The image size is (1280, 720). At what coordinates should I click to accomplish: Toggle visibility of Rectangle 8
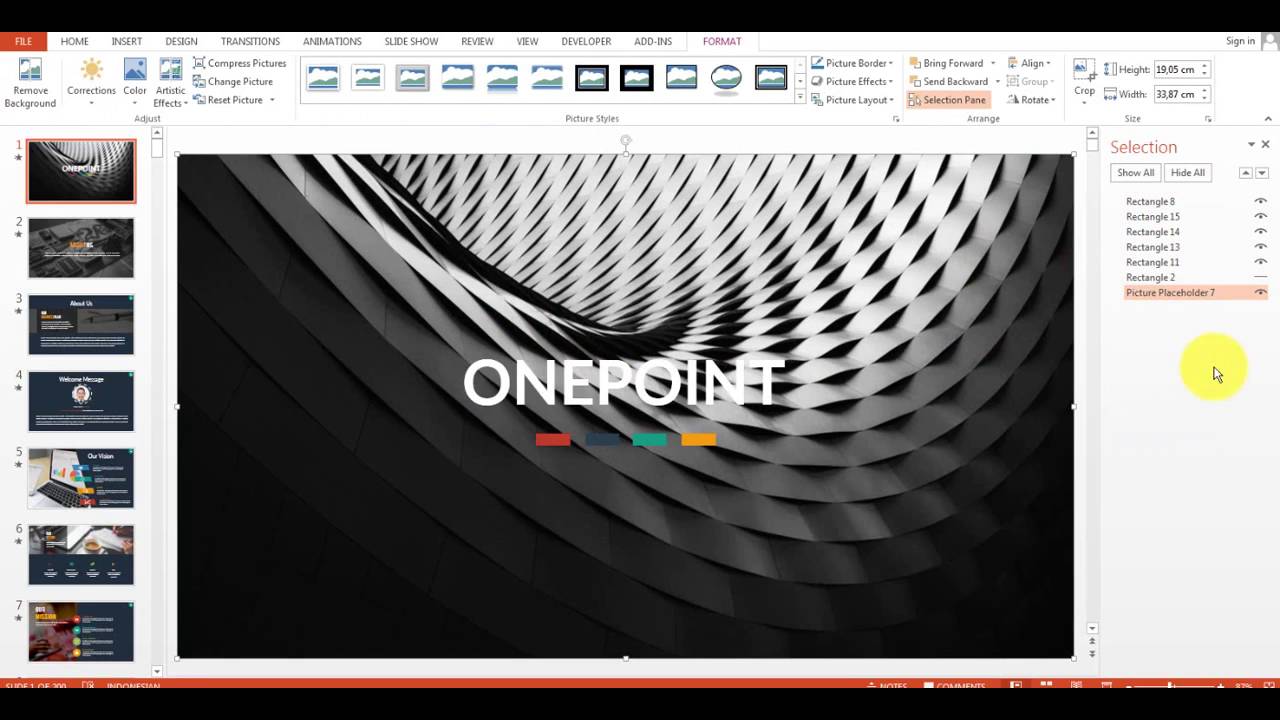(1260, 201)
